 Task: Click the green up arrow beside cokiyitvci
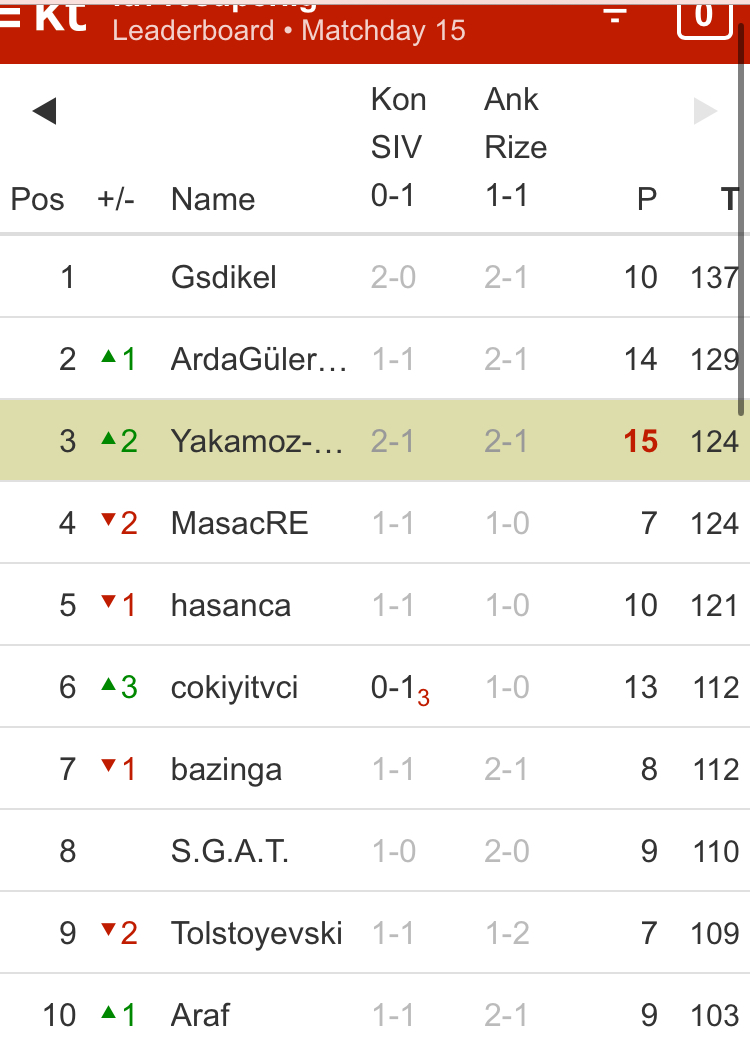(109, 685)
